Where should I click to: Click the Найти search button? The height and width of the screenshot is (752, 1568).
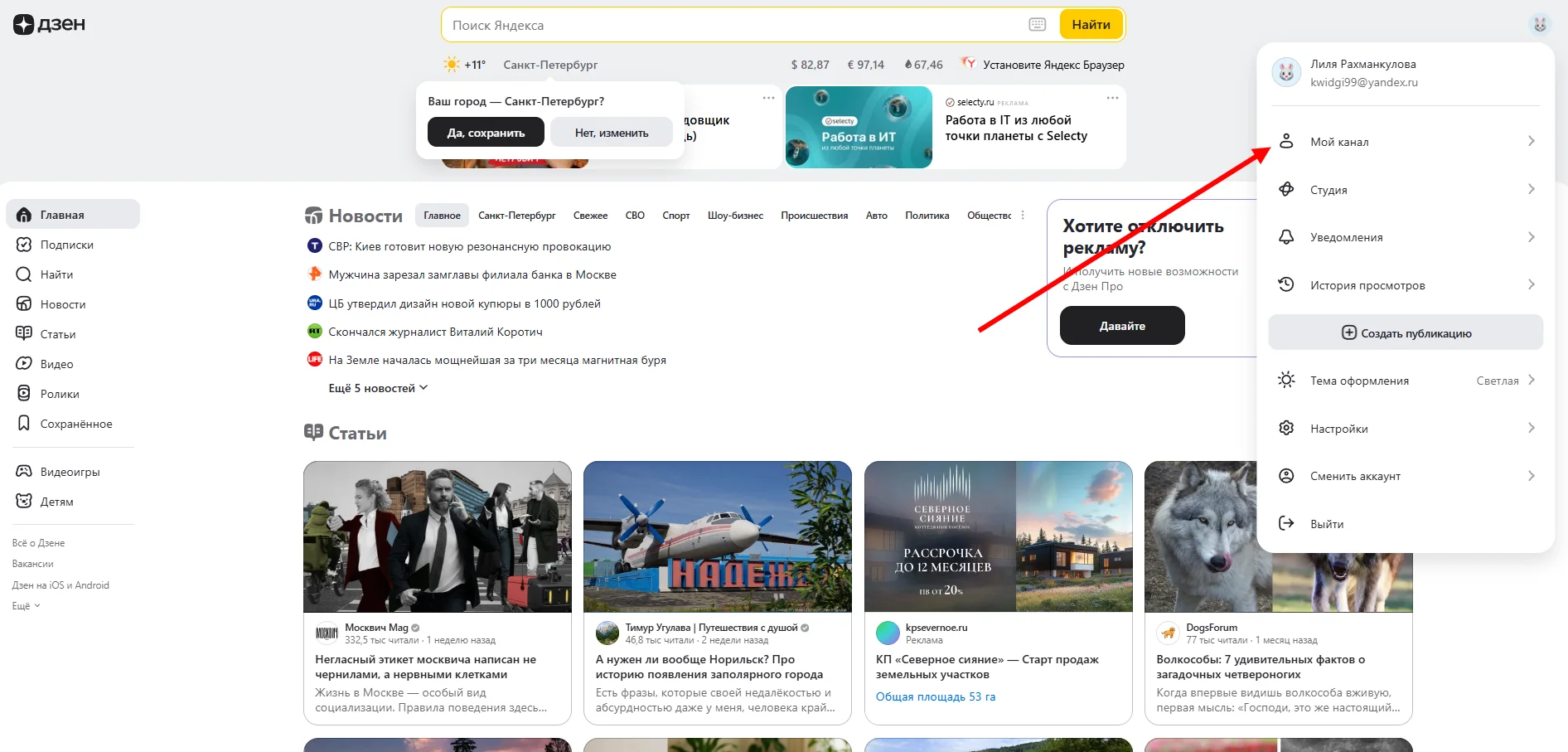1091,25
